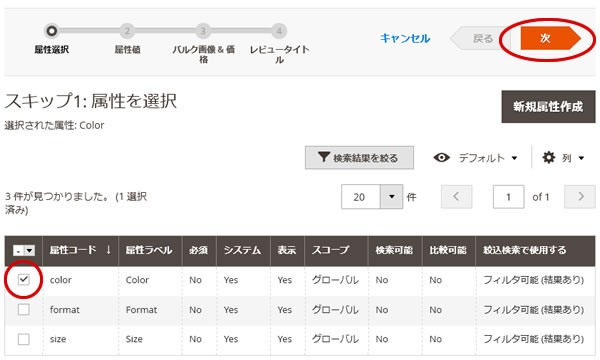Click the 比較可能 column header
Image resolution: width=600 pixels, height=360 pixels.
pyautogui.click(x=448, y=250)
